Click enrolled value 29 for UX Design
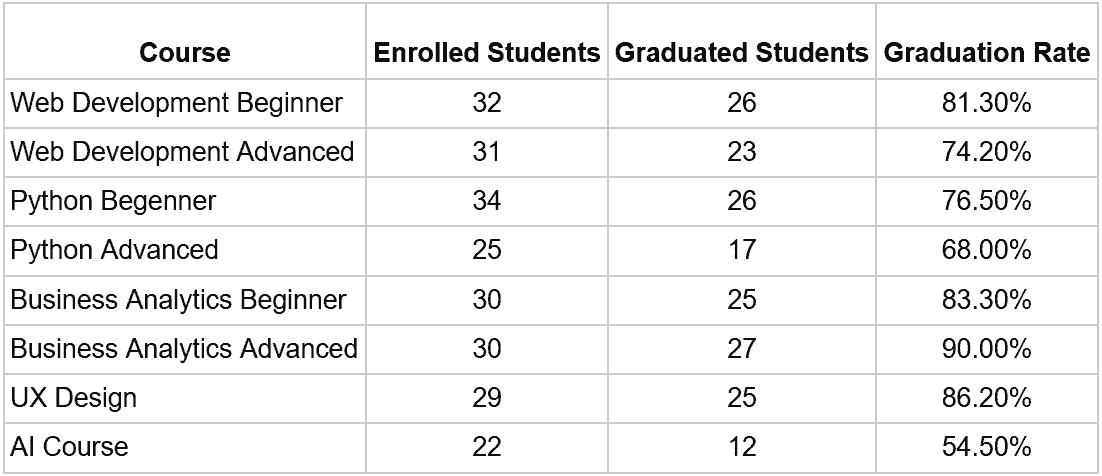 point(487,397)
